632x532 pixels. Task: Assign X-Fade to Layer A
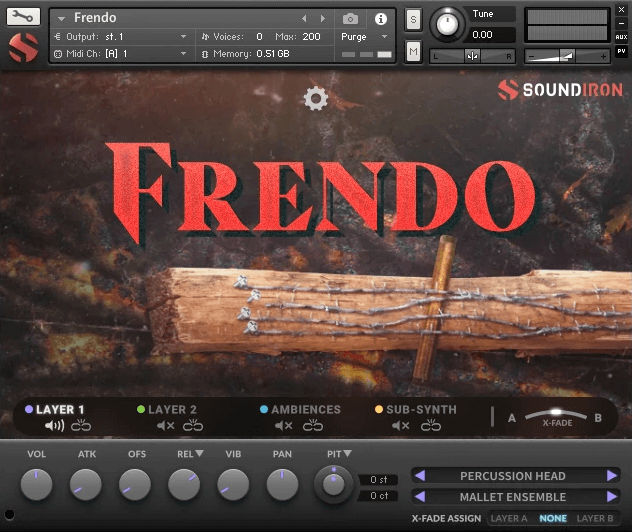508,518
